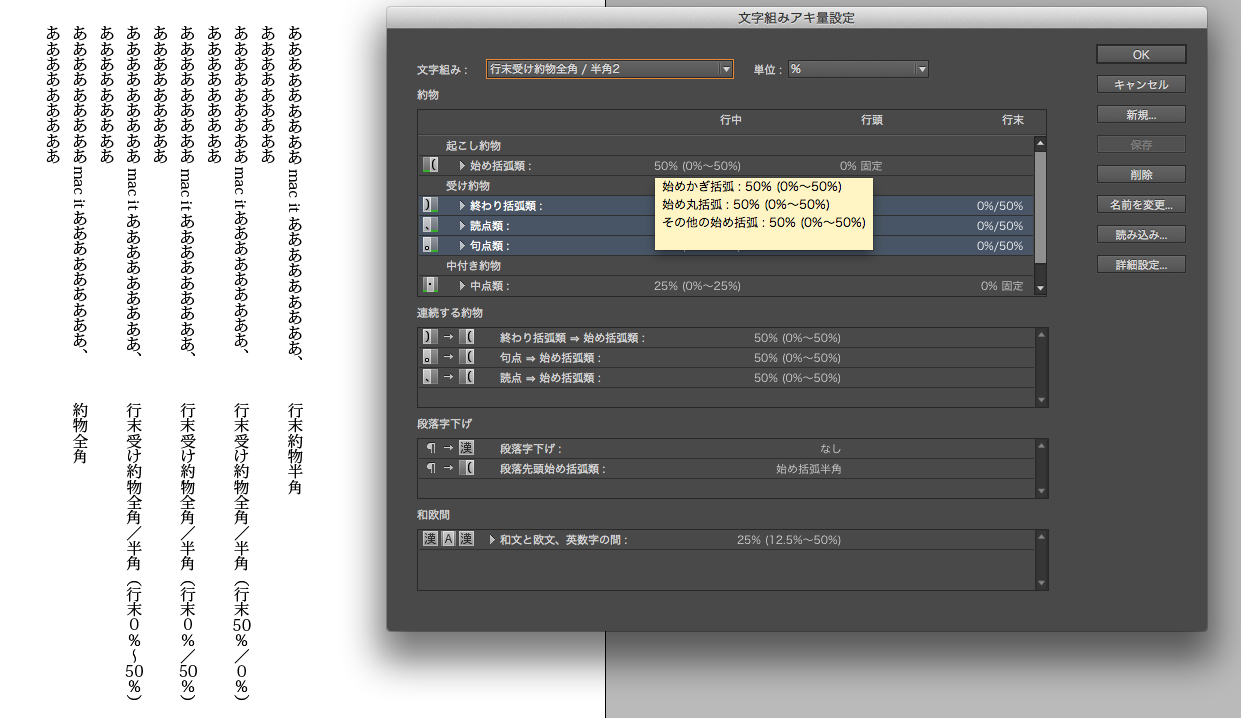Click the 漢 icon in 段落字下げ row
This screenshot has width=1241, height=718.
point(466,449)
